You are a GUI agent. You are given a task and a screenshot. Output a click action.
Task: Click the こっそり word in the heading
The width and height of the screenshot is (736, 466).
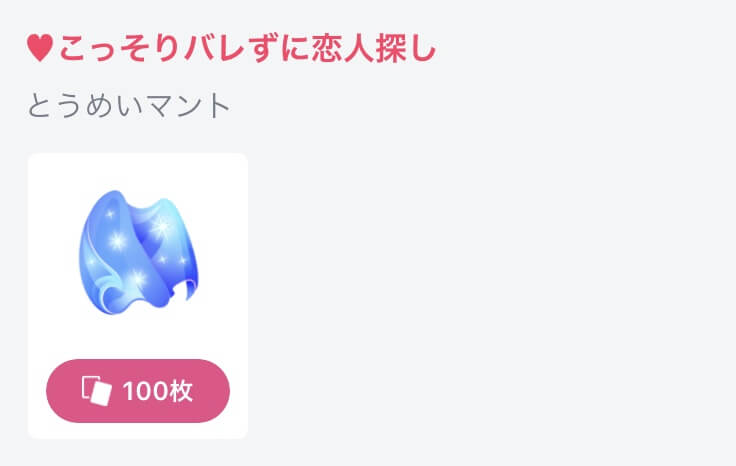tap(120, 48)
